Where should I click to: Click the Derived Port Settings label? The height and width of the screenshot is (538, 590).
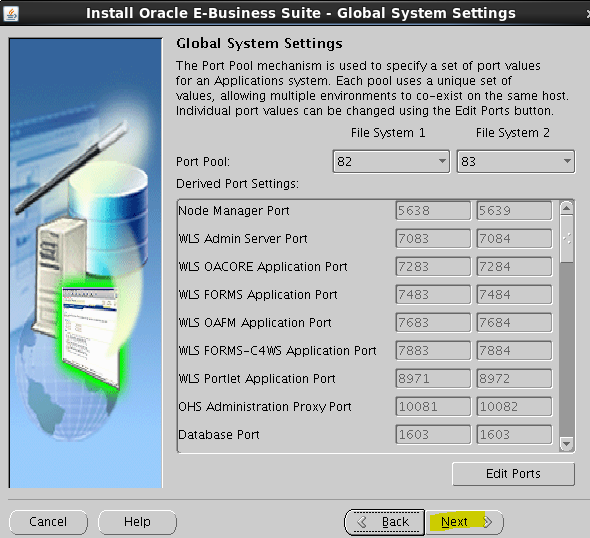[x=237, y=184]
